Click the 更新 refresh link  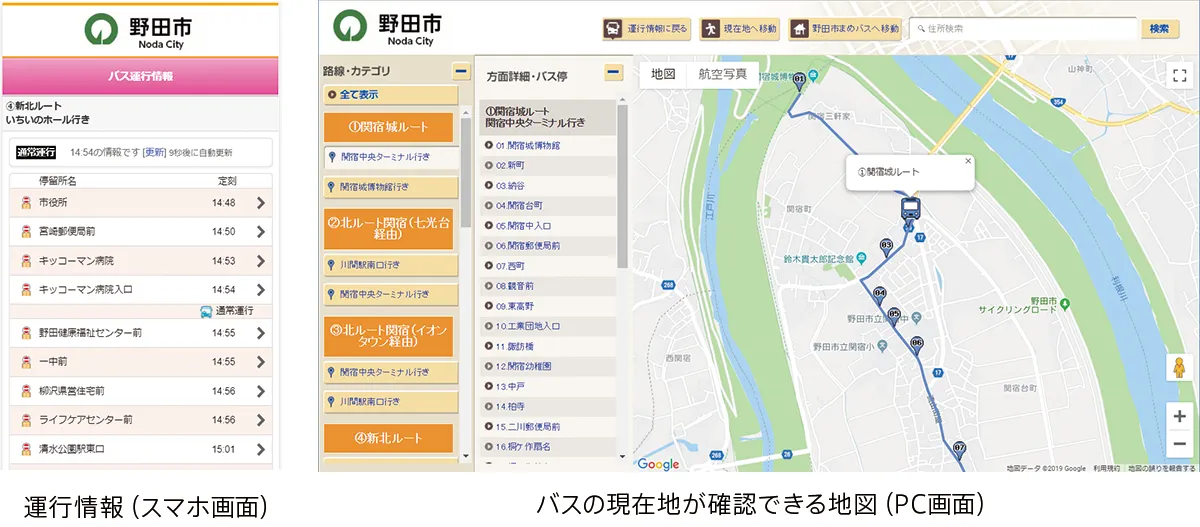coord(154,153)
